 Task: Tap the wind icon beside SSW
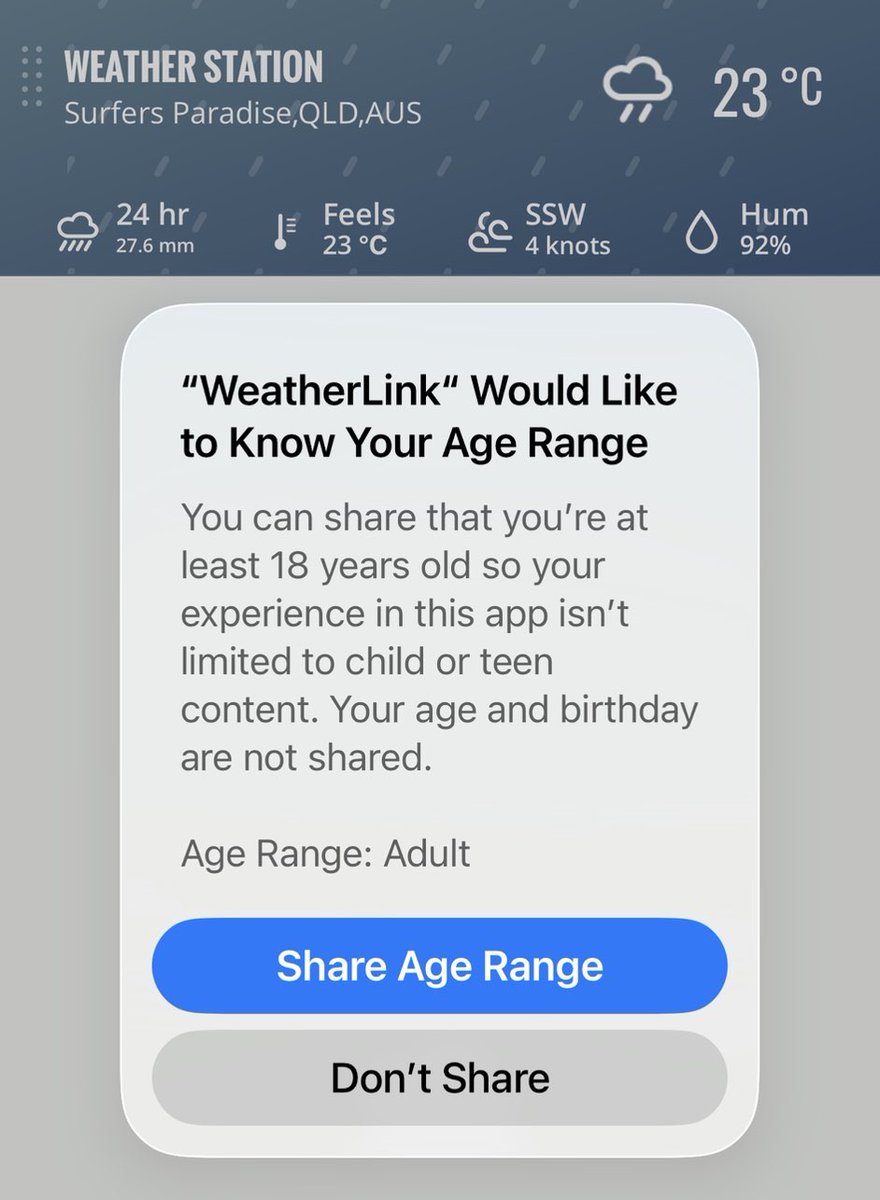491,232
